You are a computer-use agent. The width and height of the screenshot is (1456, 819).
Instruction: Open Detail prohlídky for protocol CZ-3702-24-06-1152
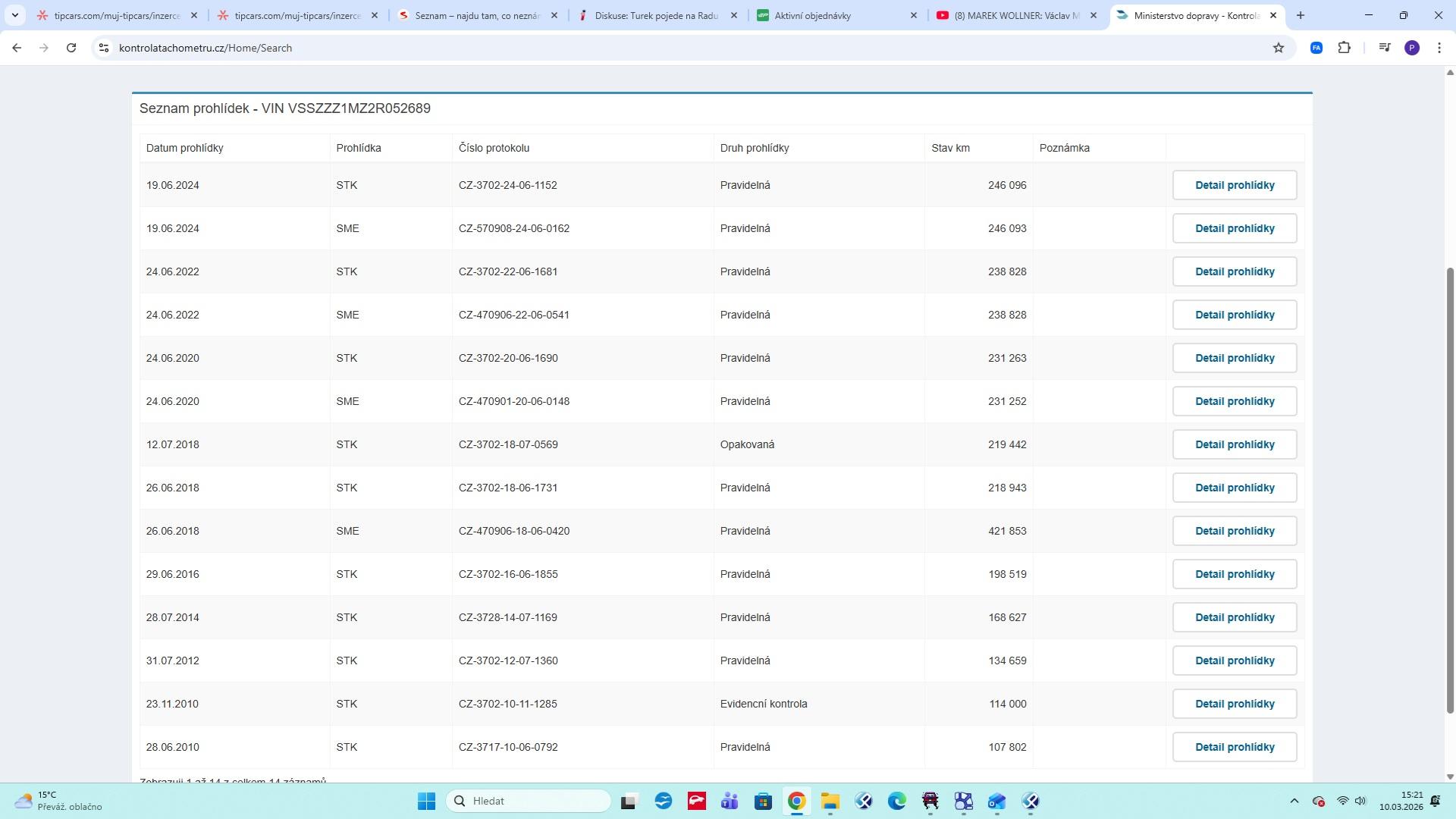pos(1234,185)
